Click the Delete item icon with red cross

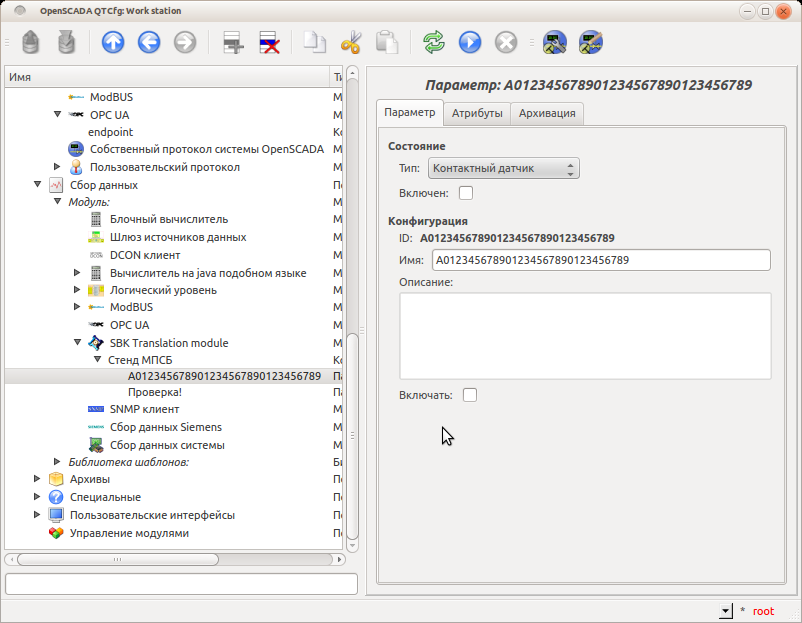tap(268, 42)
